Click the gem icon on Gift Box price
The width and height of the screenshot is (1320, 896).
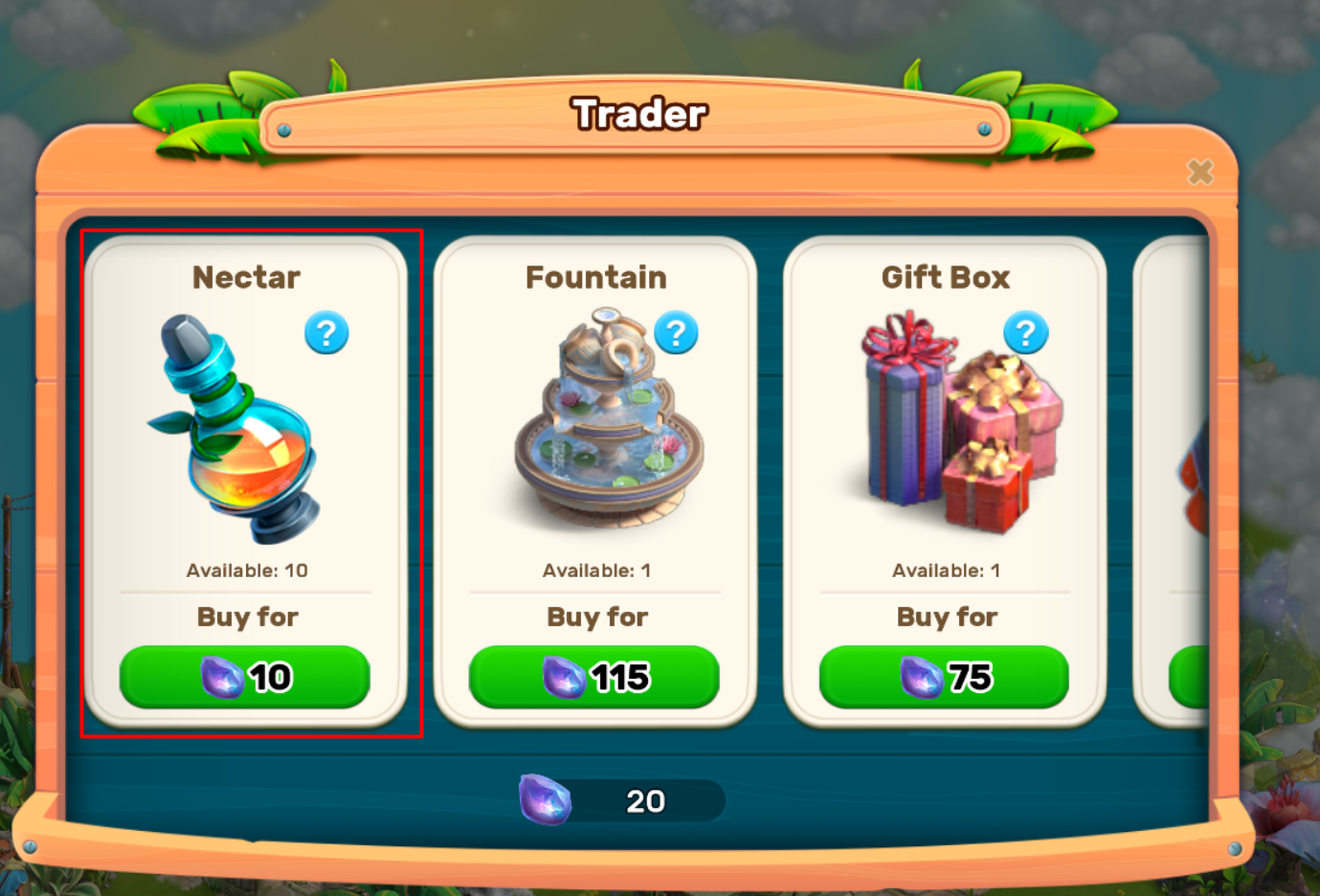[x=922, y=677]
